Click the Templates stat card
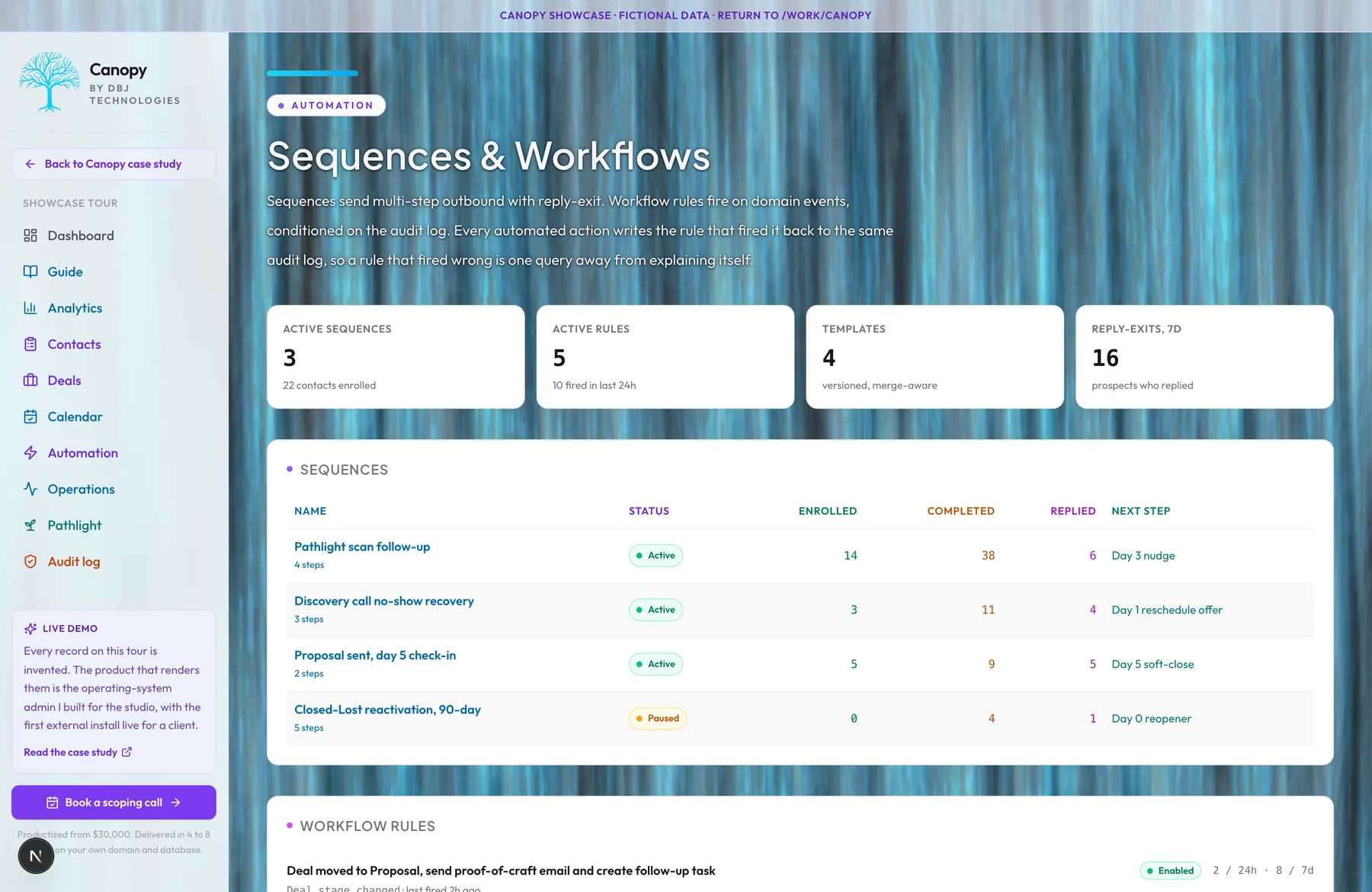 (934, 357)
